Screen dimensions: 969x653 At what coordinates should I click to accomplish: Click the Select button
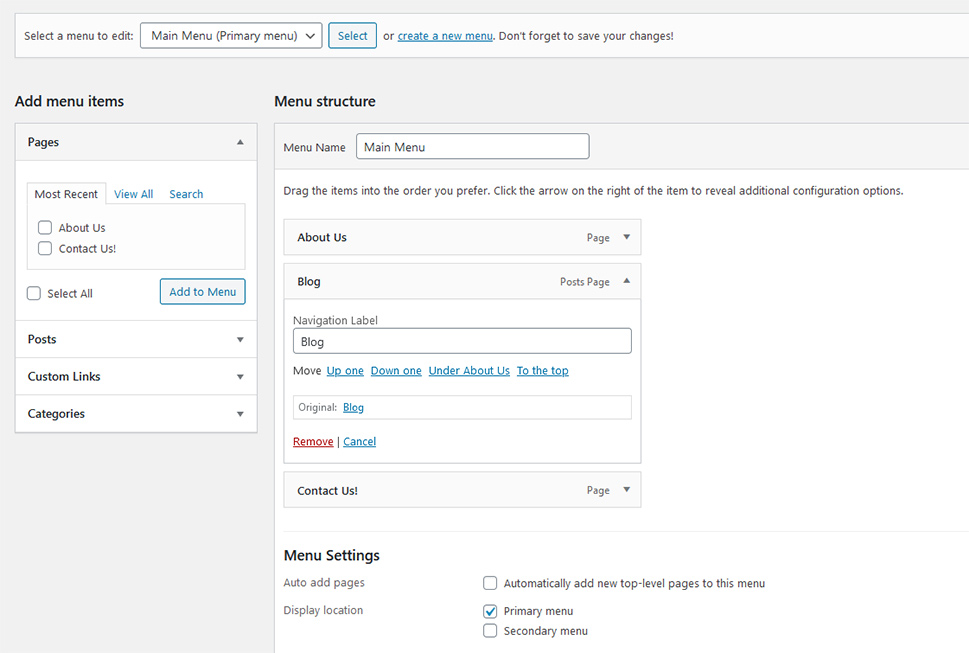[352, 36]
